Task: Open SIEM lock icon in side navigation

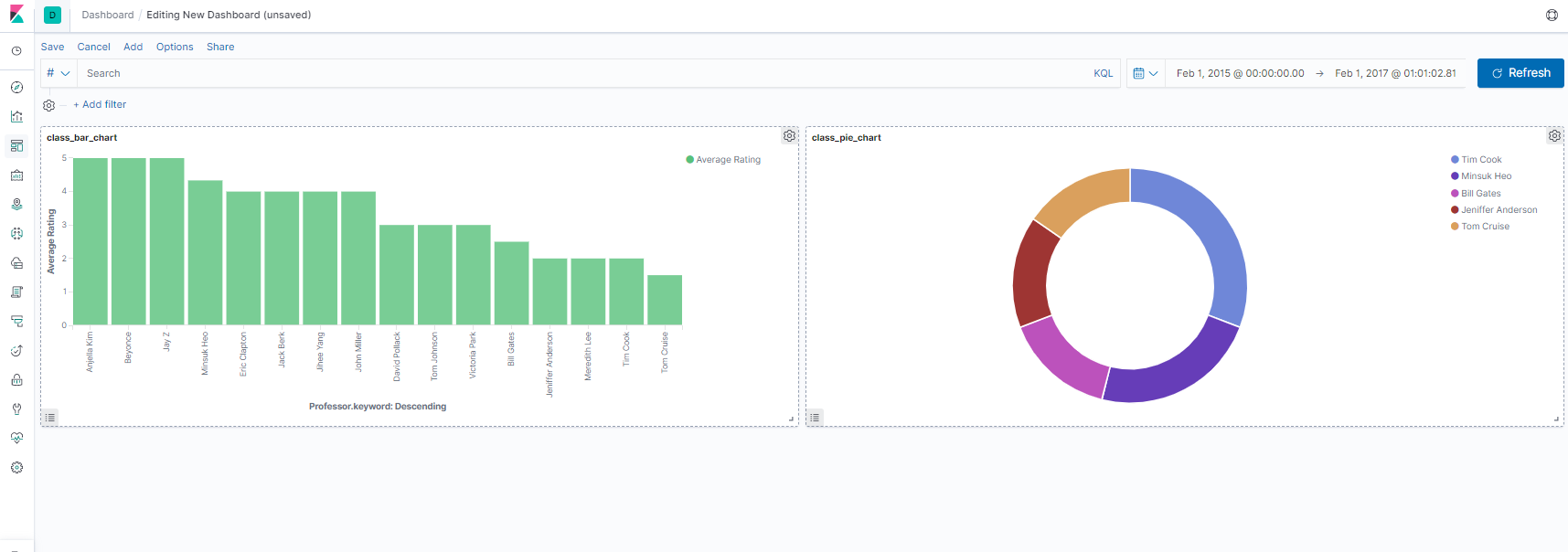Action: tap(16, 380)
